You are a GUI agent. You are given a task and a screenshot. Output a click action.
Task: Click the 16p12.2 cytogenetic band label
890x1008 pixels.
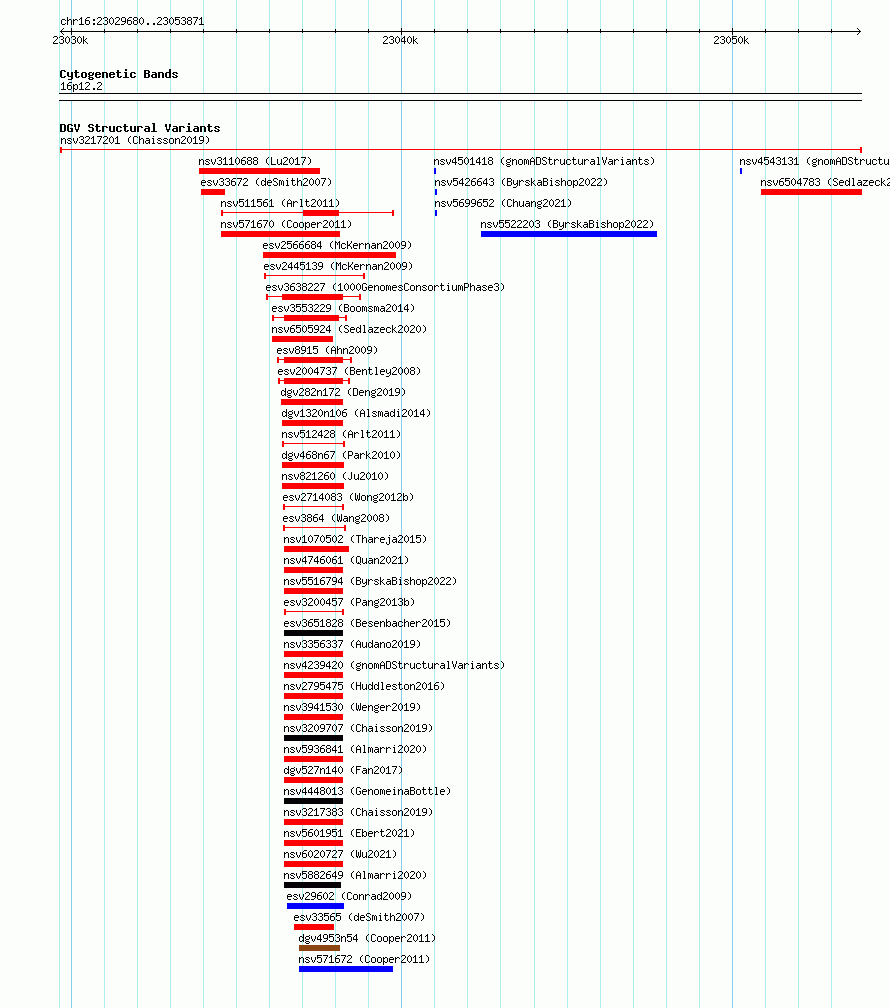81,86
